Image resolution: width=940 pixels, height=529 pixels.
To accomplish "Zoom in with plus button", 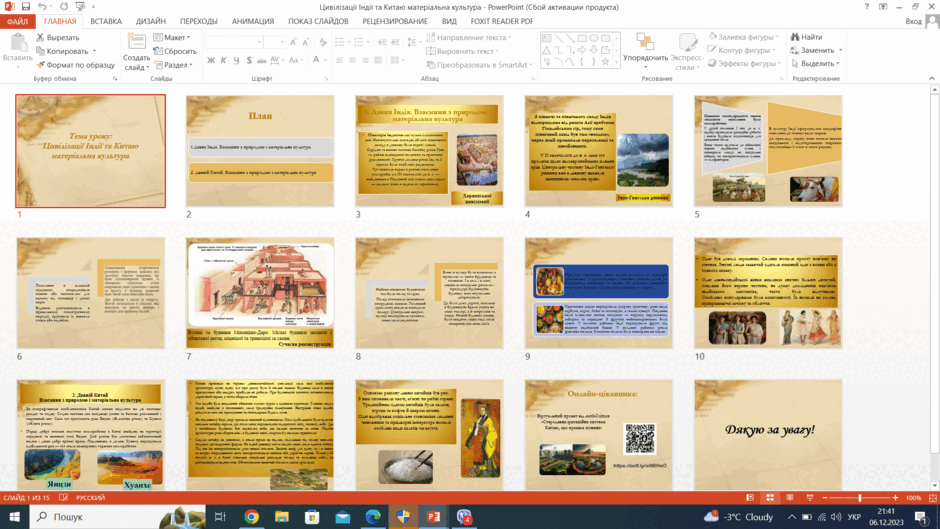I will click(x=896, y=498).
